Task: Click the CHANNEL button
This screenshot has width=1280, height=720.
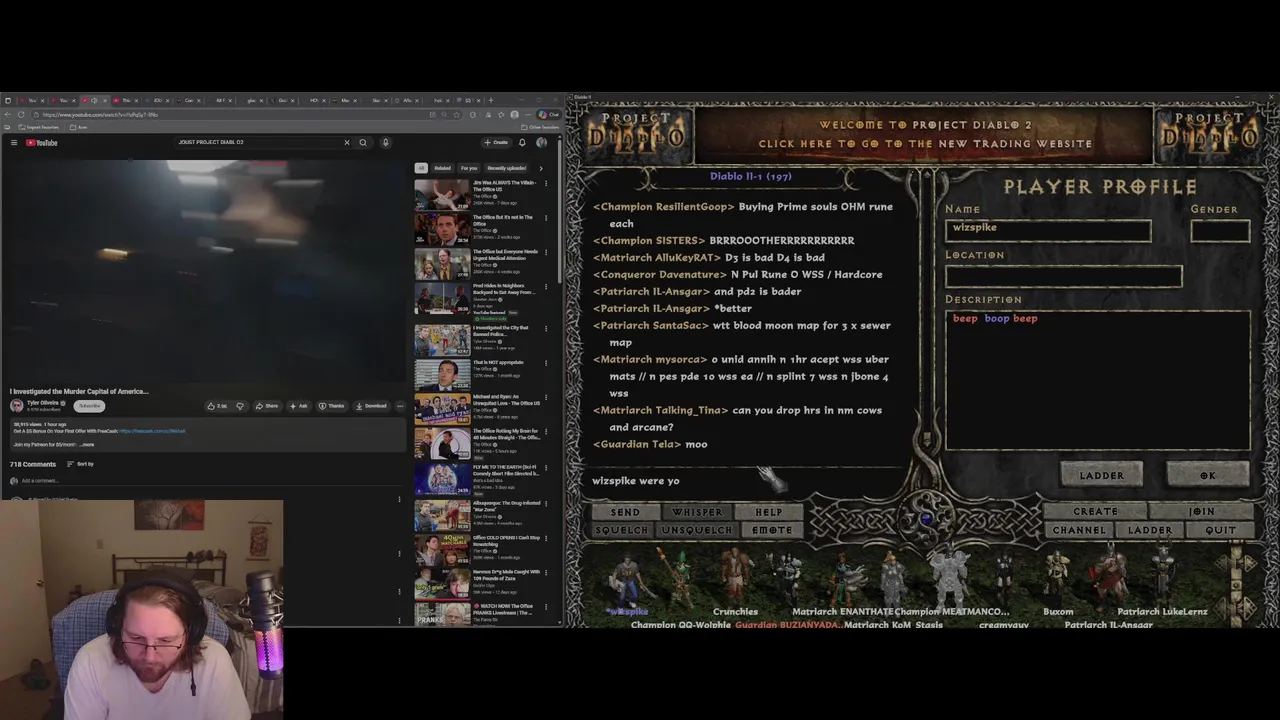Action: point(1079,530)
